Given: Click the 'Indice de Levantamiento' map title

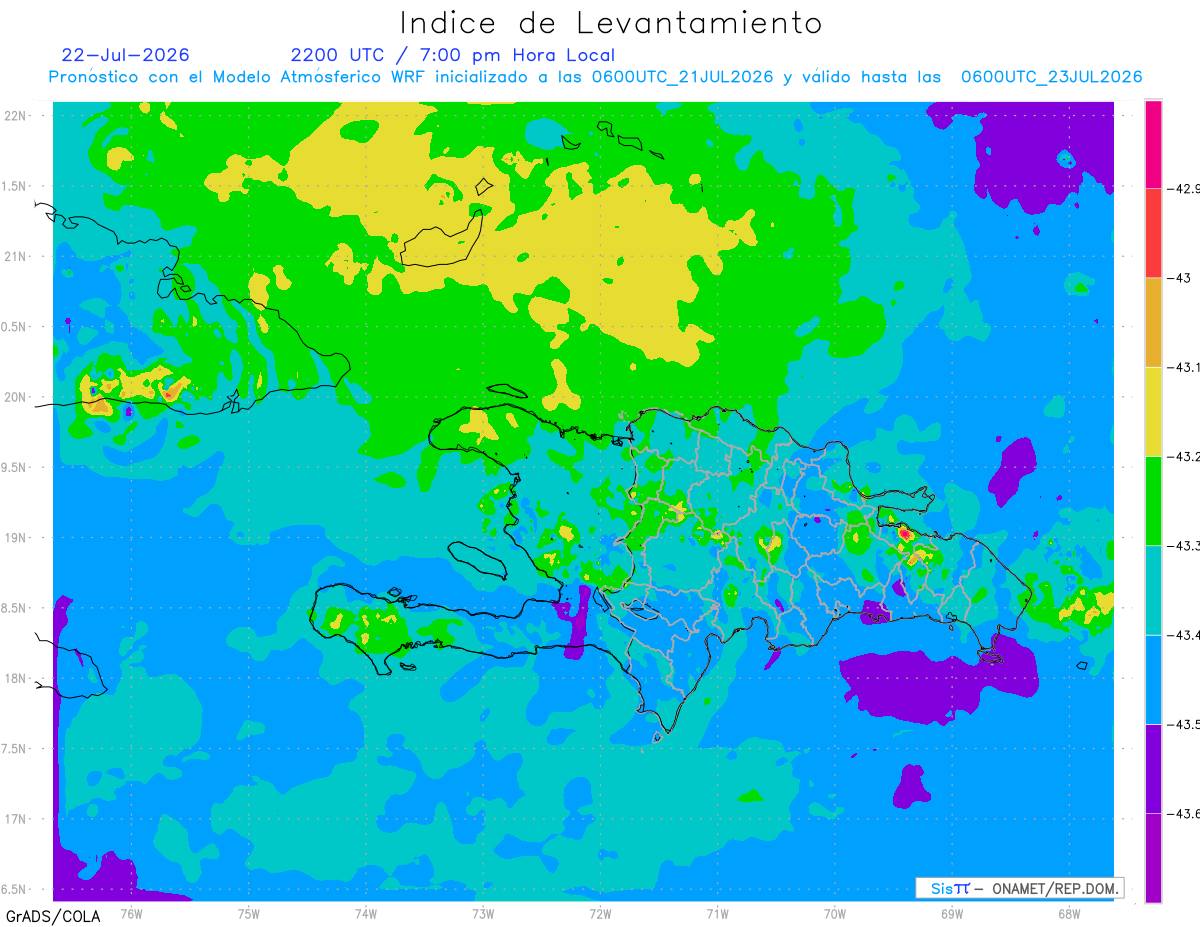Looking at the screenshot, I should [611, 23].
